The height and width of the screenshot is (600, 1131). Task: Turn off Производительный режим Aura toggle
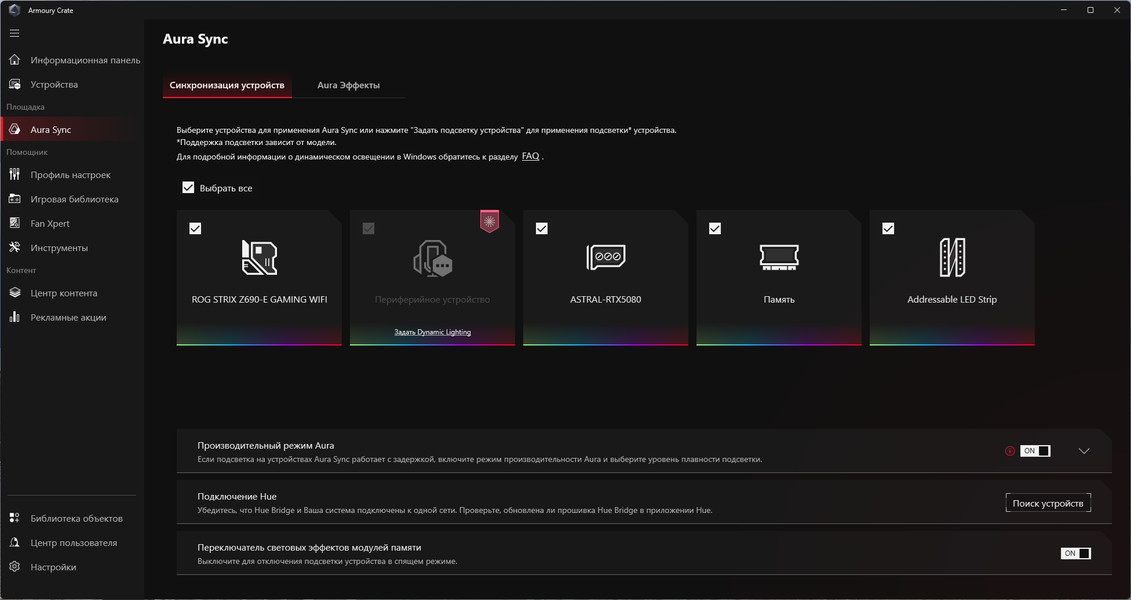coord(1035,451)
